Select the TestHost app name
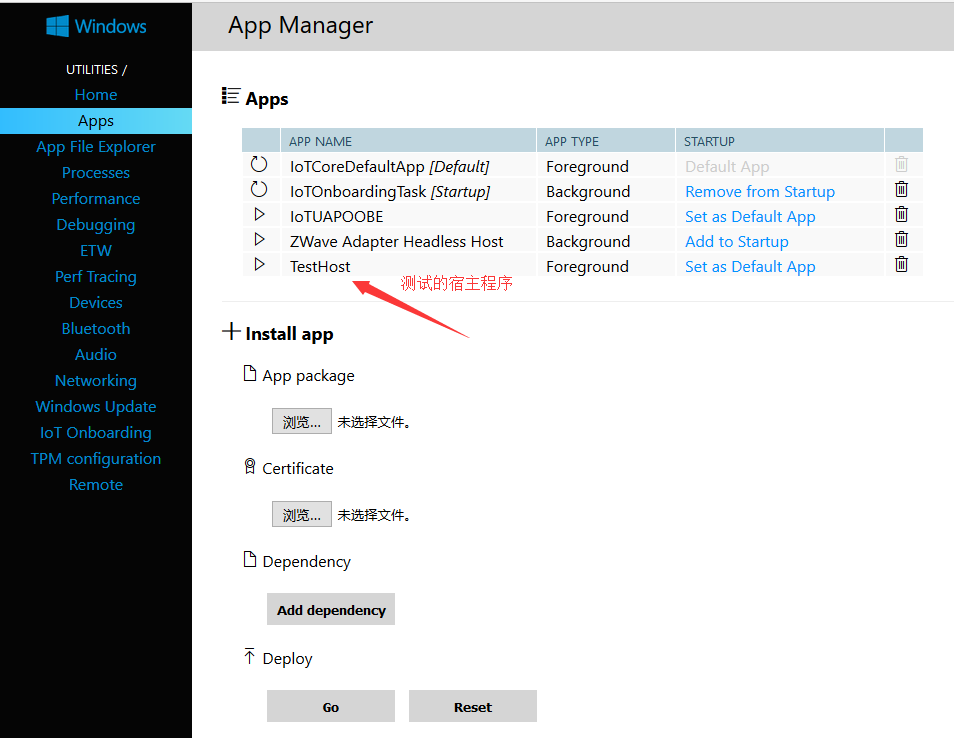Image resolution: width=954 pixels, height=738 pixels. pyautogui.click(x=320, y=266)
